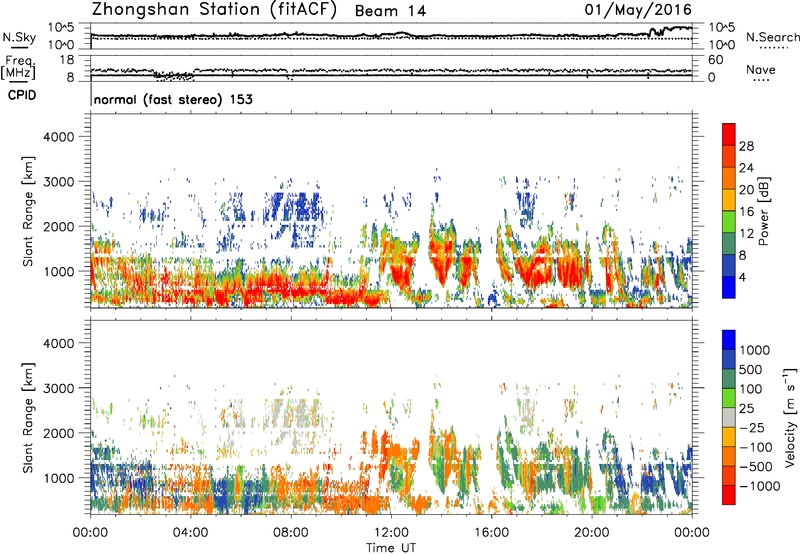Pick the red bottom segment of the velocity color bar

pyautogui.click(x=729, y=495)
